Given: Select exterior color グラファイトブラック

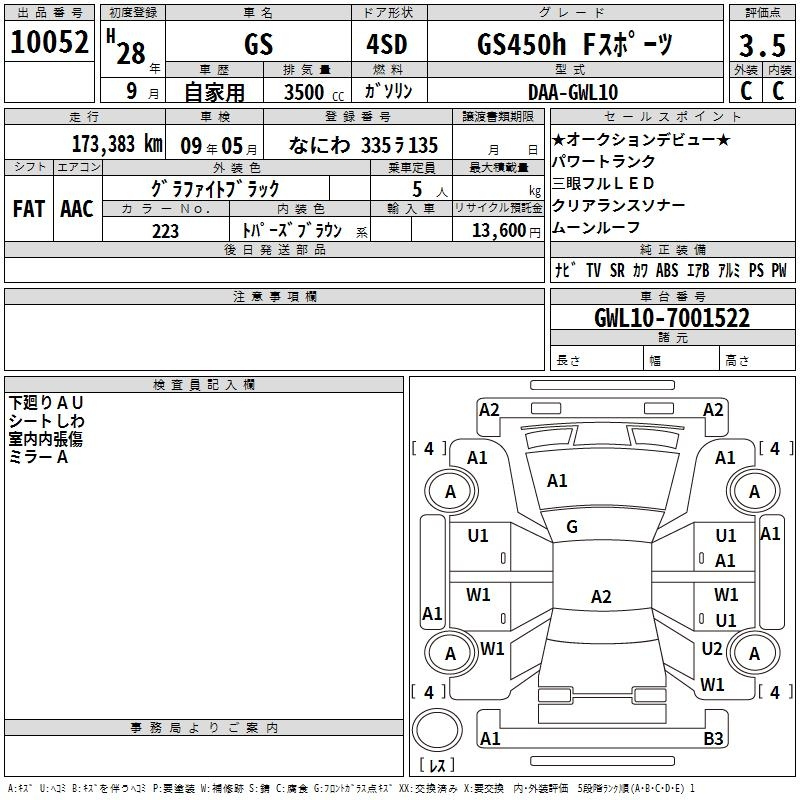Looking at the screenshot, I should [215, 189].
